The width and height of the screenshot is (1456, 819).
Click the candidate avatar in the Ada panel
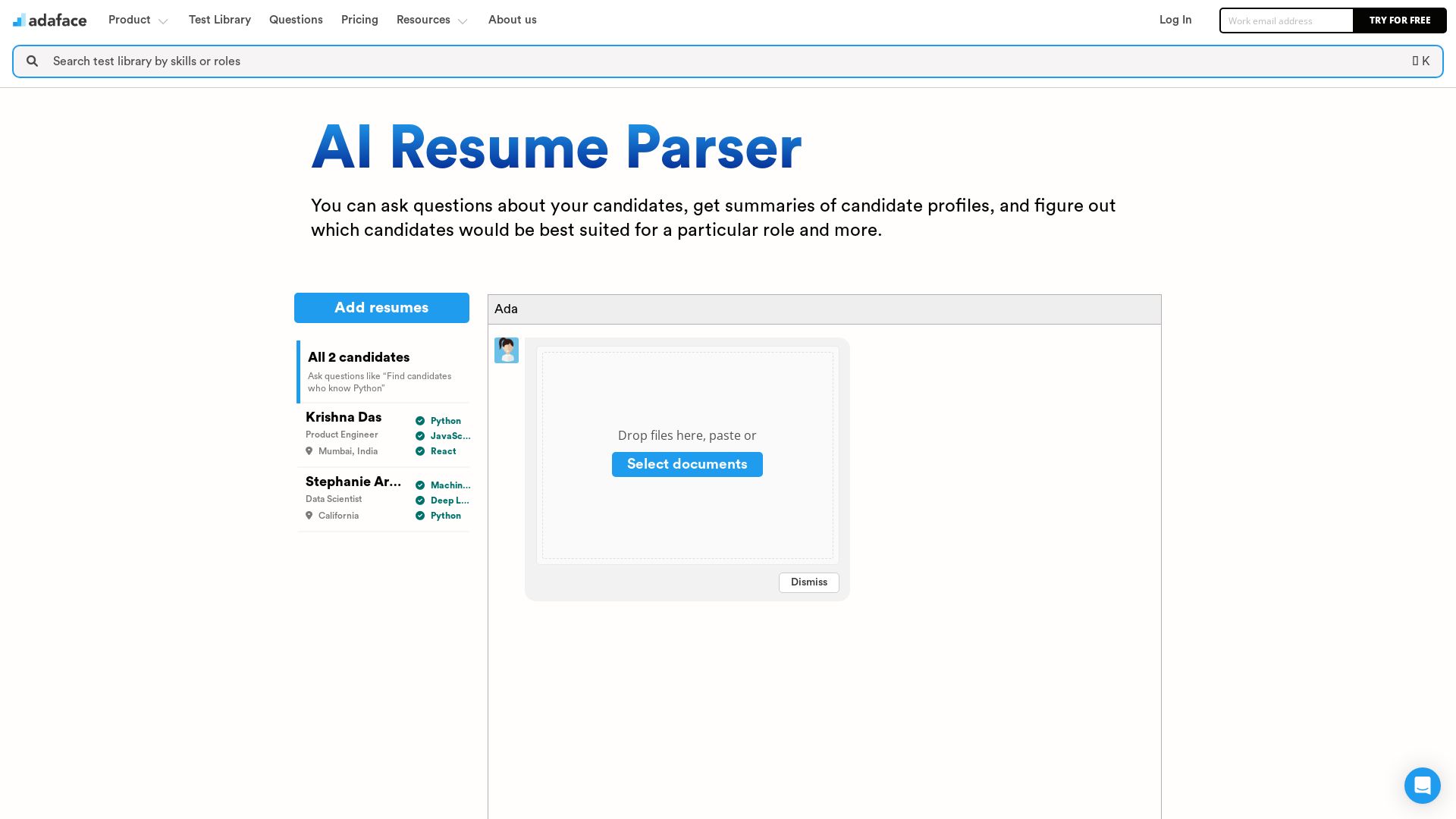(x=507, y=350)
